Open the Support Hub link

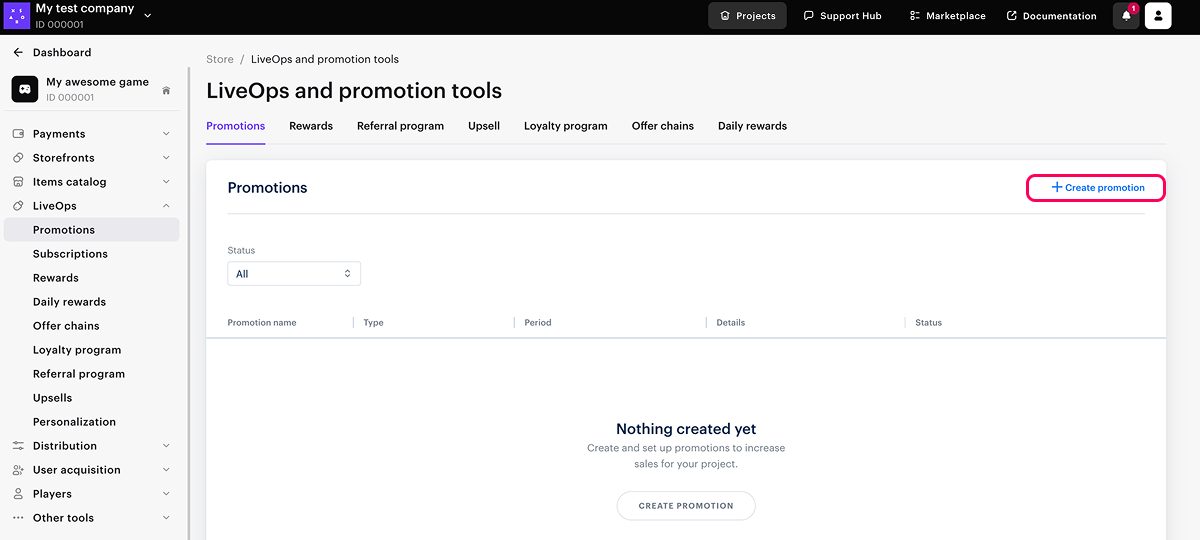point(842,16)
